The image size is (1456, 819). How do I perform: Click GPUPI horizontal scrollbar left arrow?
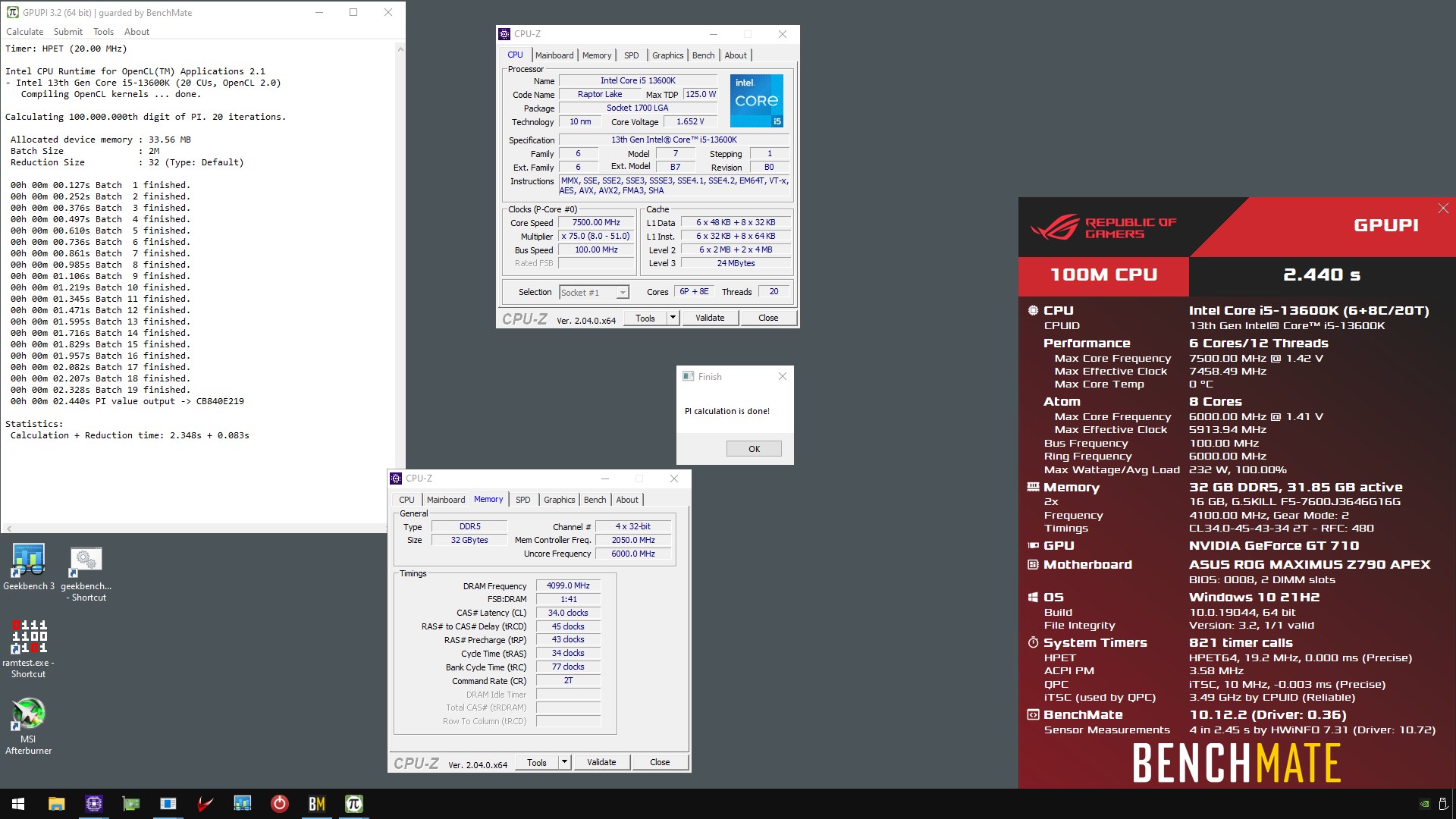8,528
